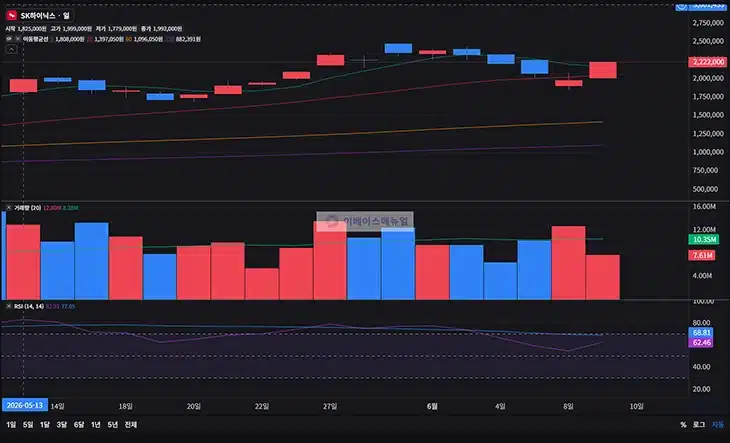This screenshot has height=443, width=730.
Task: Remove the 이동평균선 indicator with its X
Action: (18, 39)
